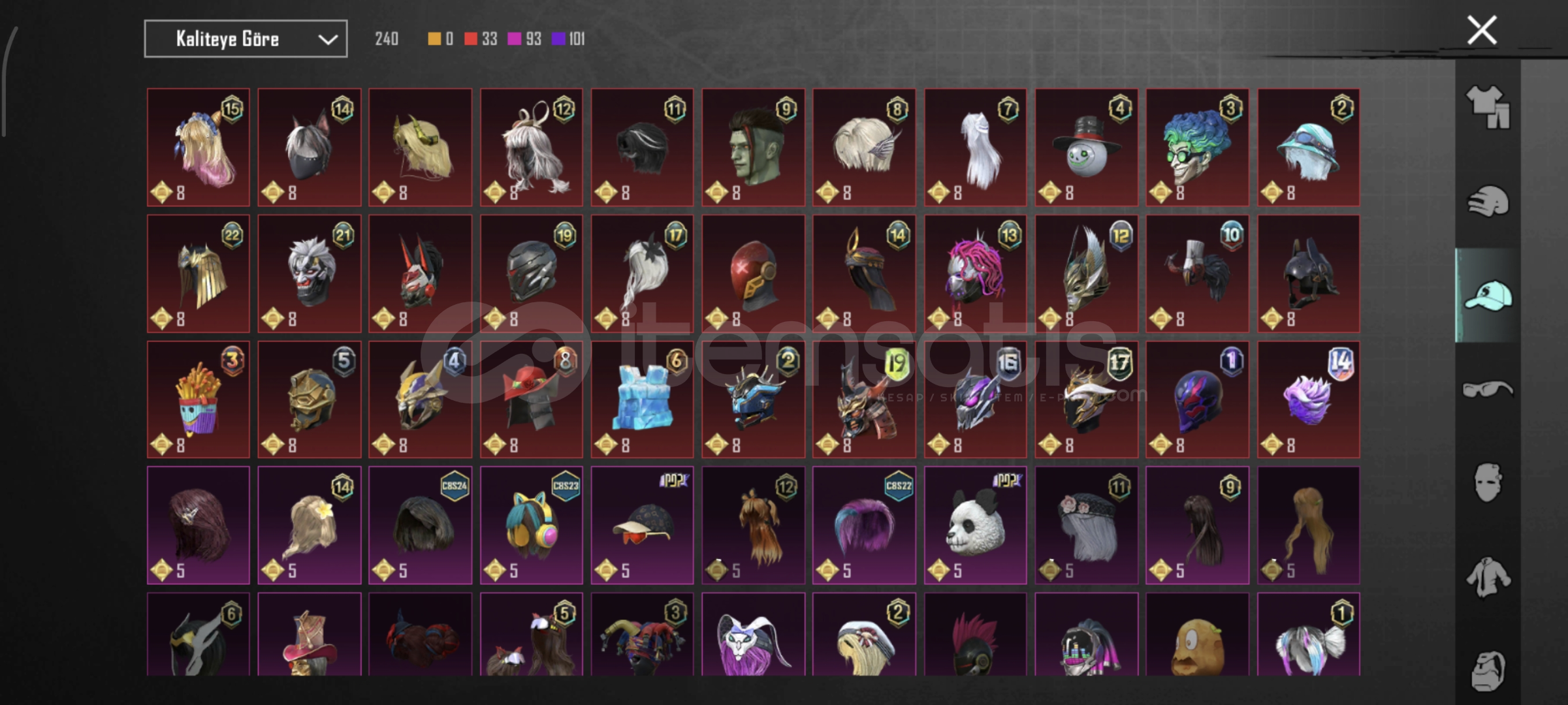Screen dimensions: 1568x705
Task: Select the cat-ear headphones C8S23 item
Action: click(531, 525)
